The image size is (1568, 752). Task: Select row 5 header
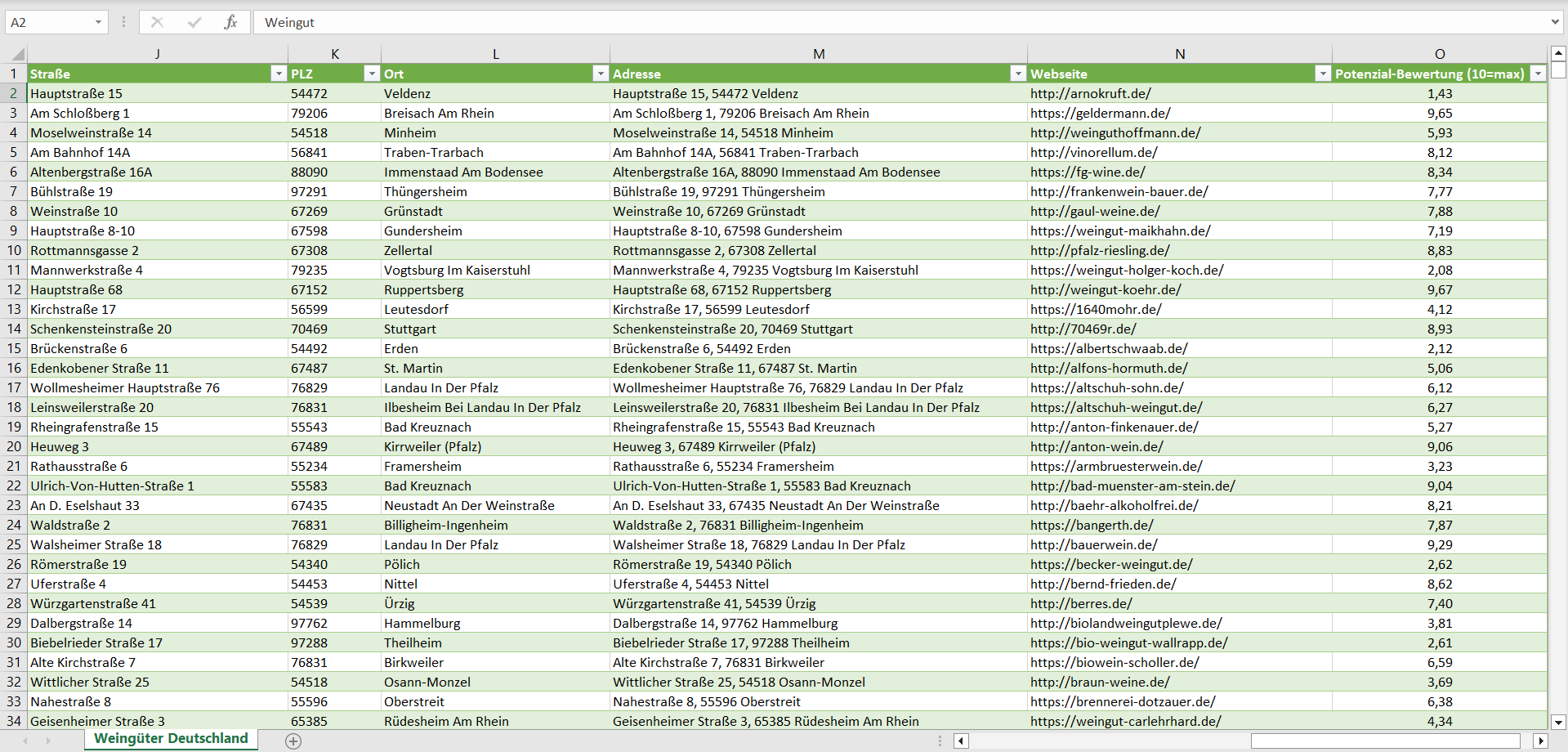point(14,152)
